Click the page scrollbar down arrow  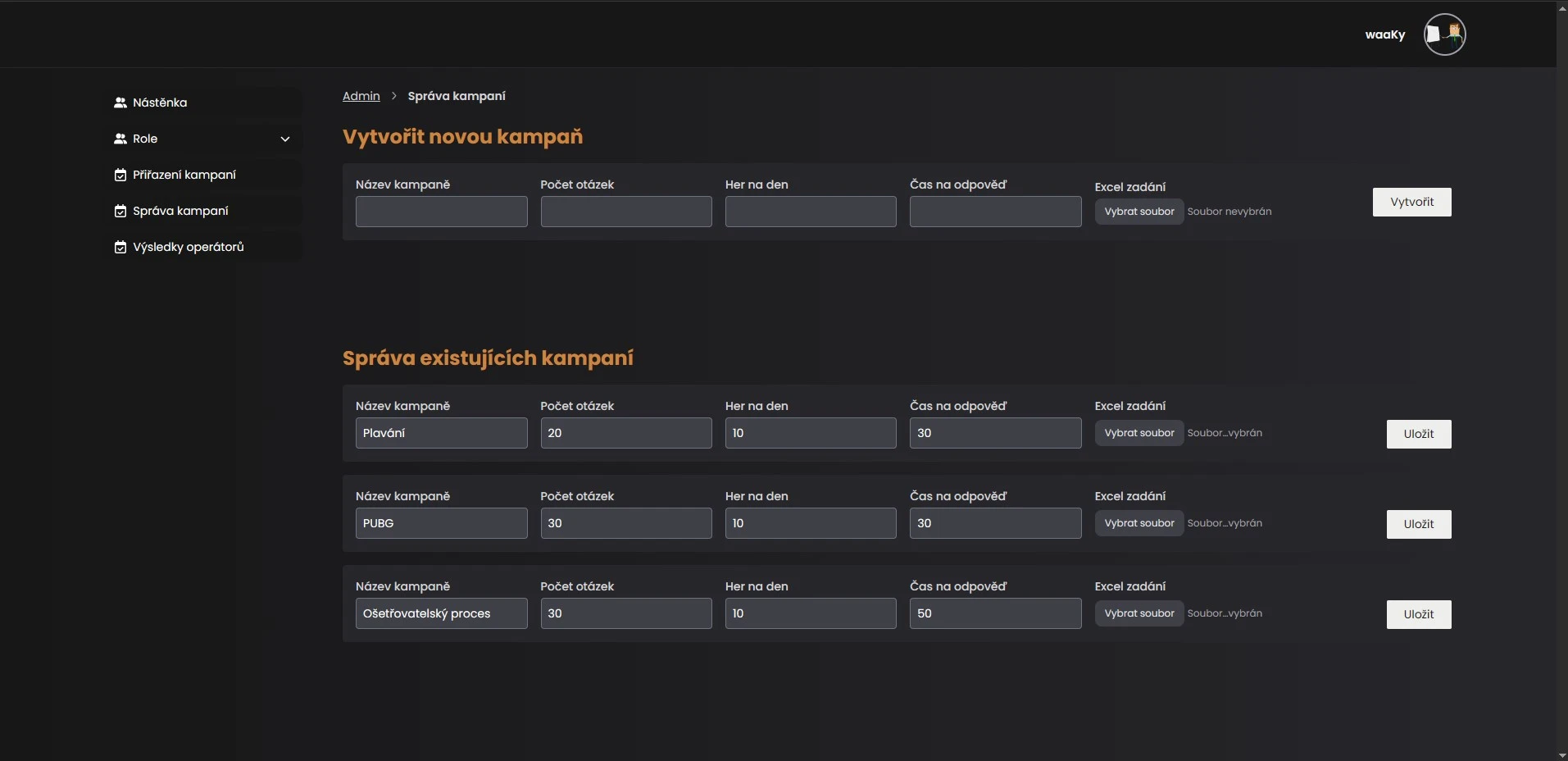tap(1561, 754)
